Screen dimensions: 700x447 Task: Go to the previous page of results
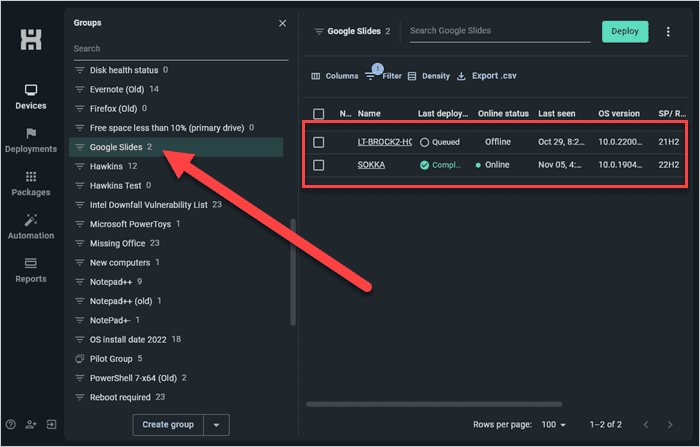click(x=646, y=425)
